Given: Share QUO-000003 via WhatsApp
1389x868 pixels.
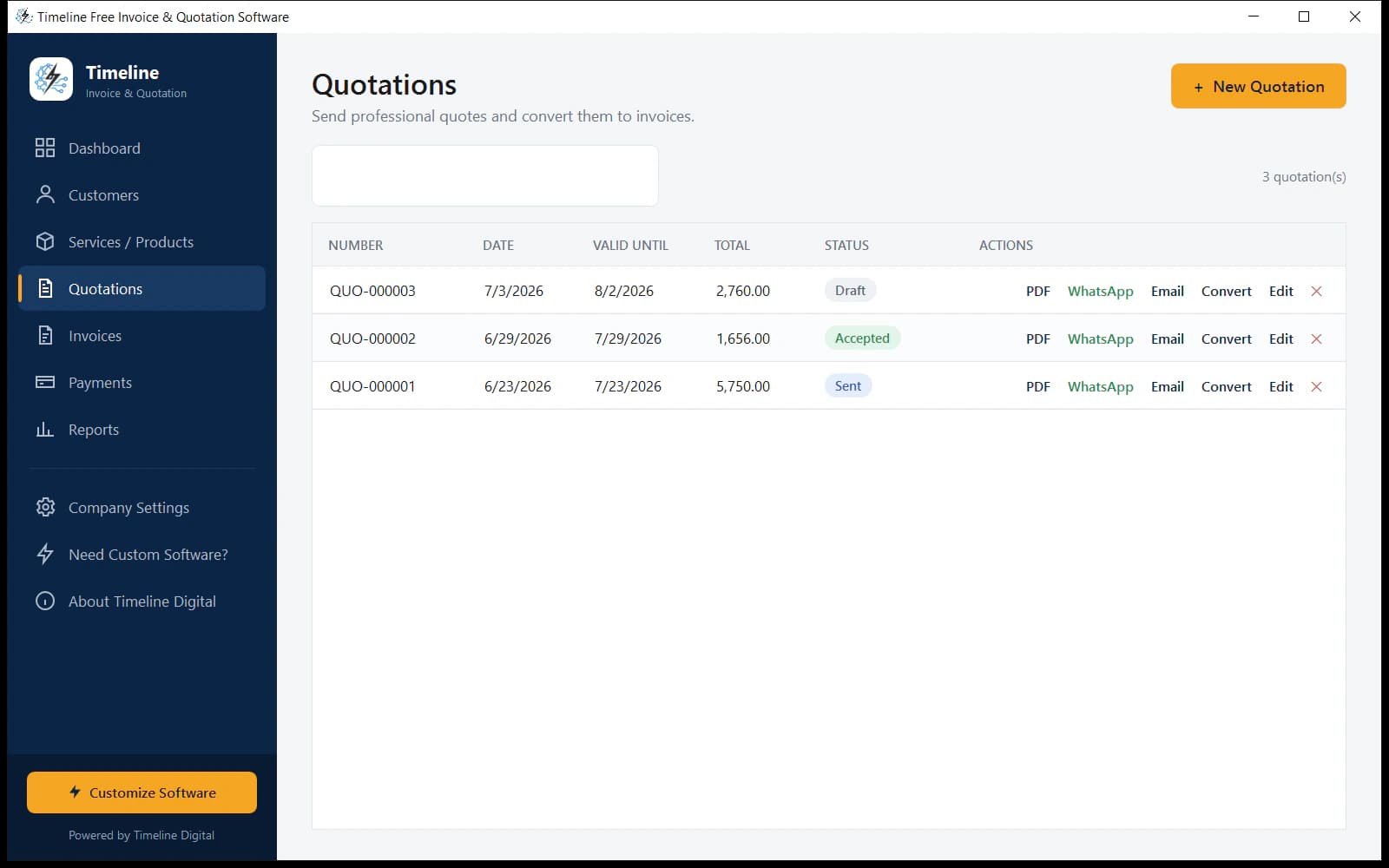Looking at the screenshot, I should 1100,291.
